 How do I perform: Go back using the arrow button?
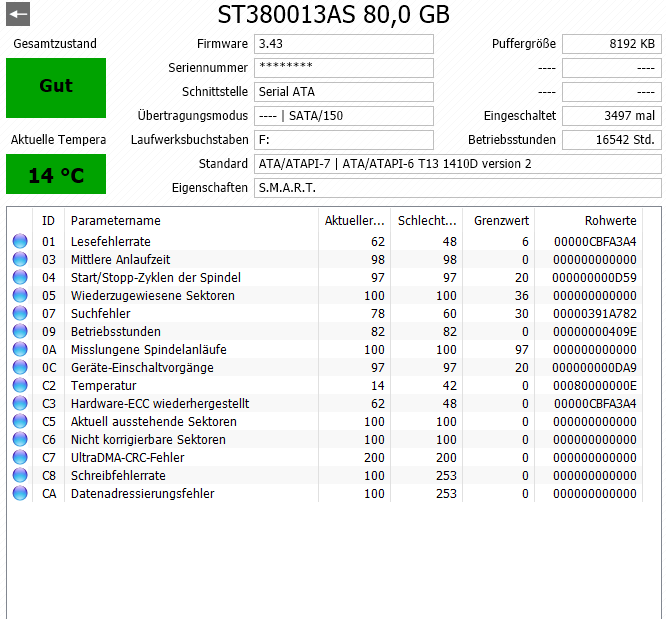(x=18, y=14)
